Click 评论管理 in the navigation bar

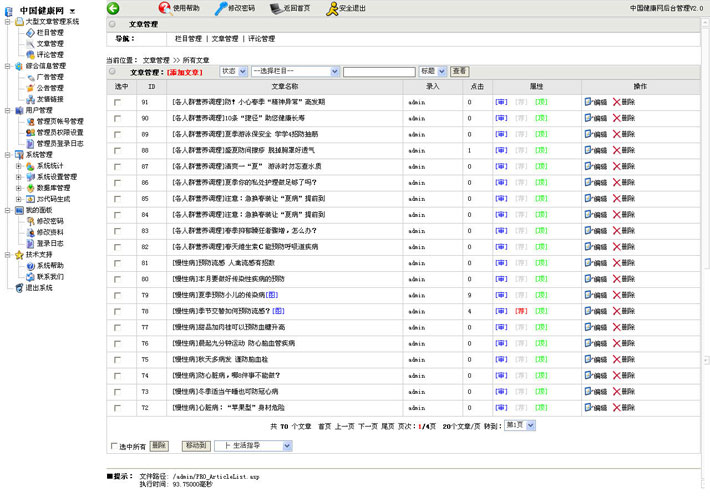[x=260, y=39]
